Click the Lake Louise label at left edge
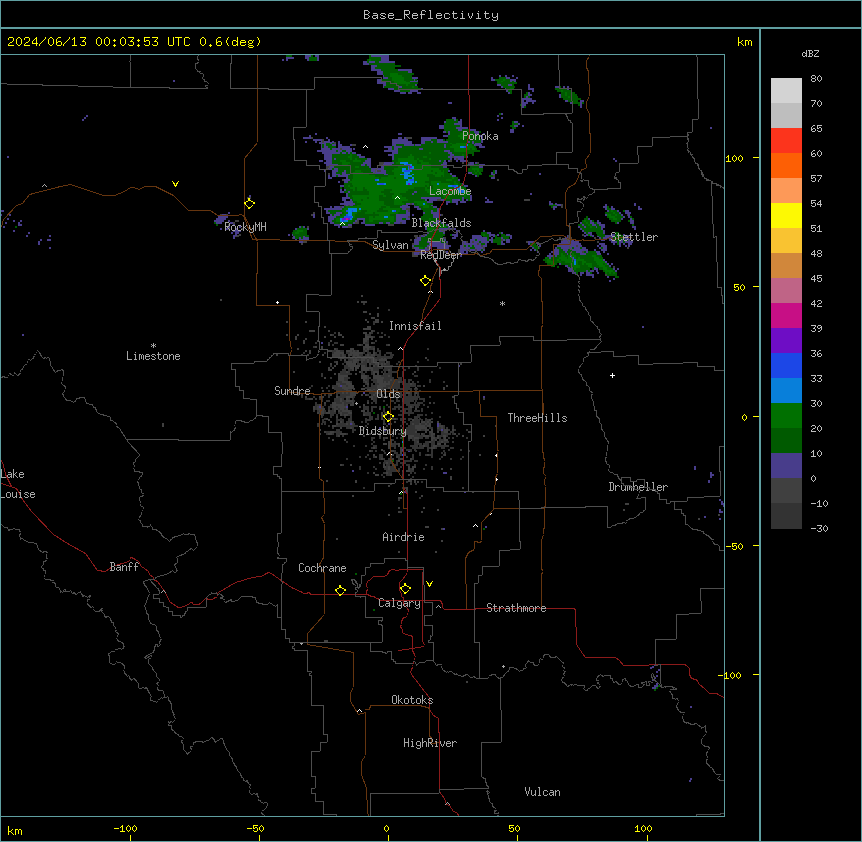Image resolution: width=862 pixels, height=842 pixels. (x=18, y=484)
